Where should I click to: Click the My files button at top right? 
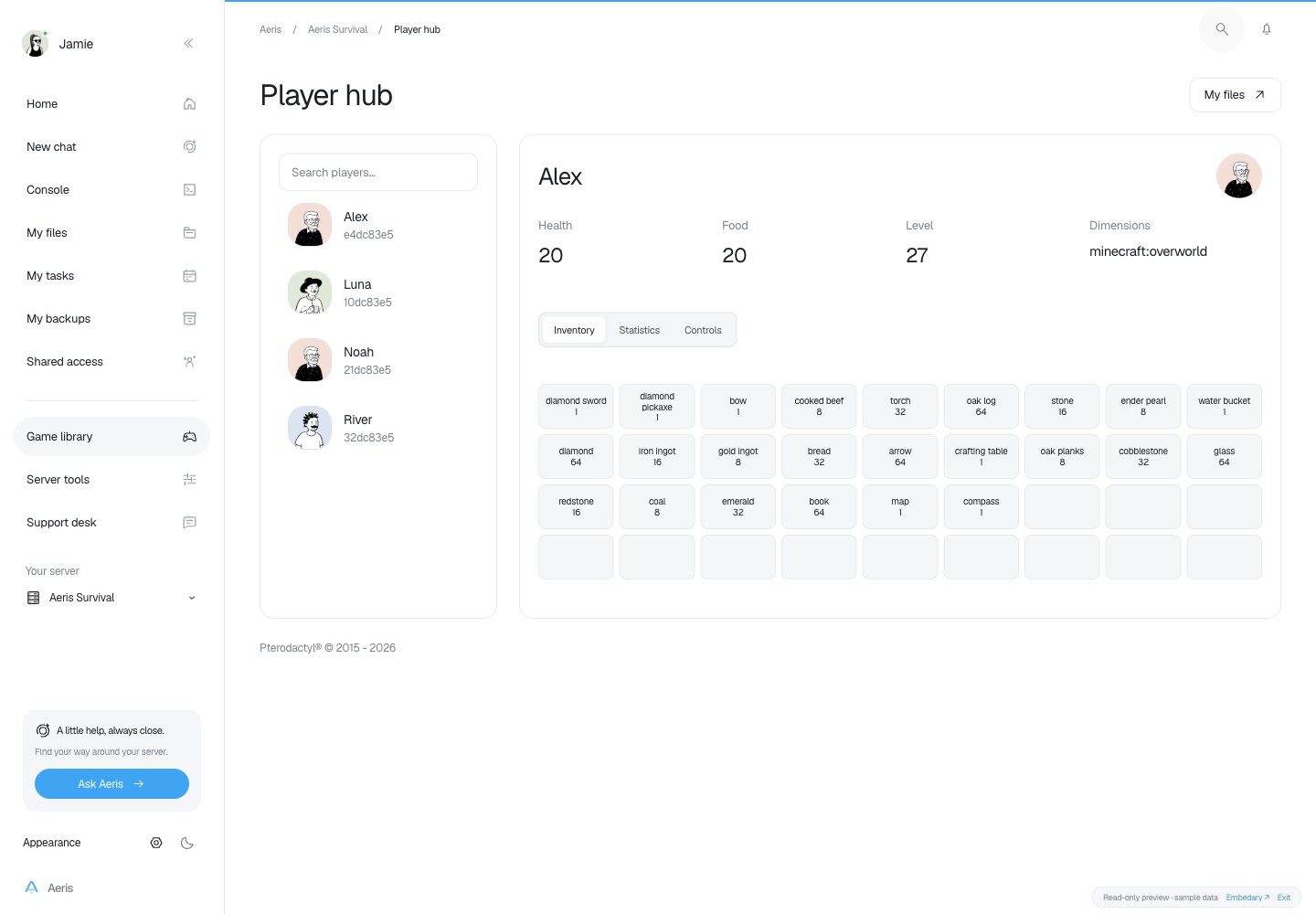point(1235,95)
